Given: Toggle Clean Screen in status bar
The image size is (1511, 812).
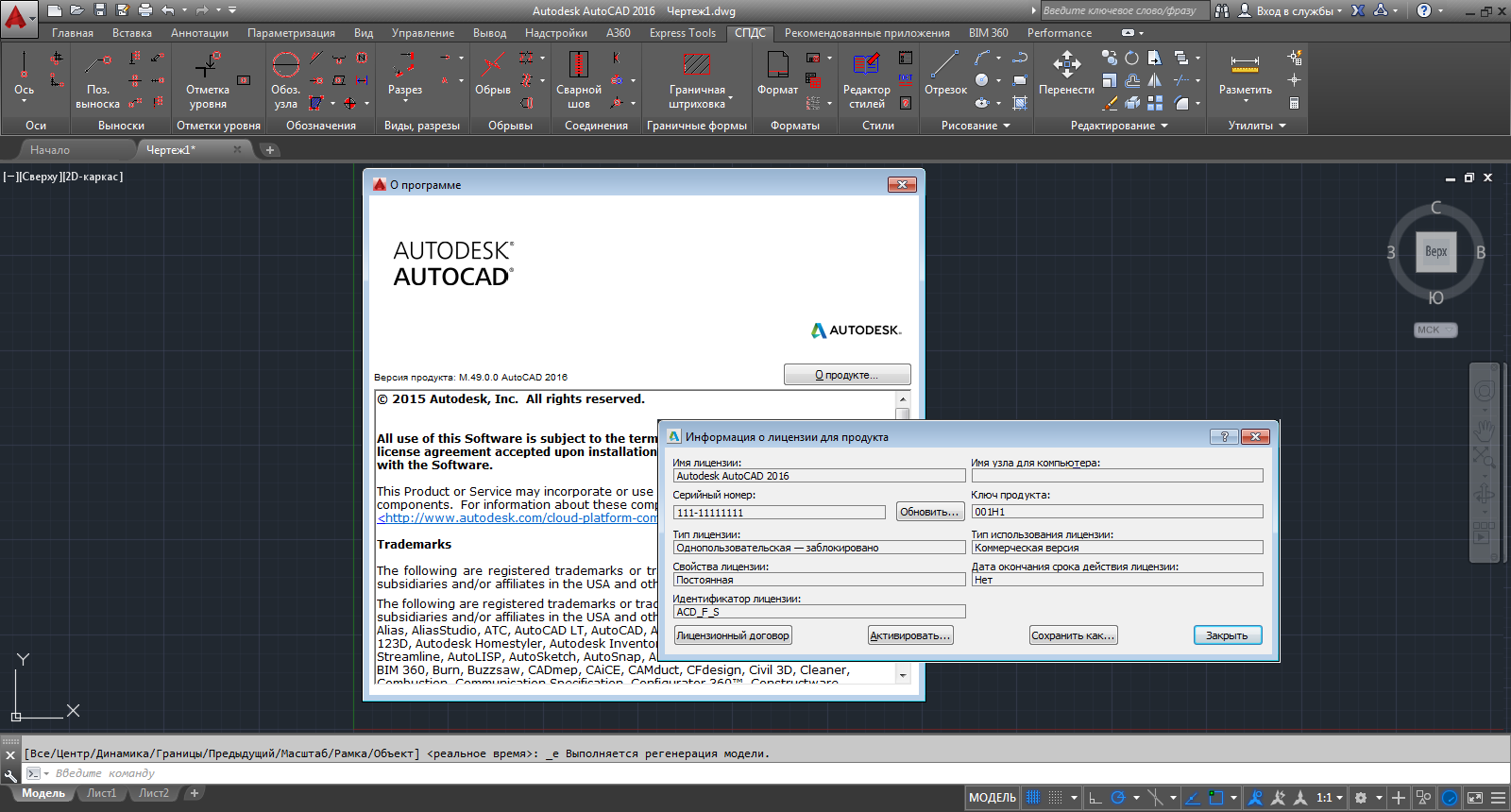Looking at the screenshot, I should coord(1475,798).
